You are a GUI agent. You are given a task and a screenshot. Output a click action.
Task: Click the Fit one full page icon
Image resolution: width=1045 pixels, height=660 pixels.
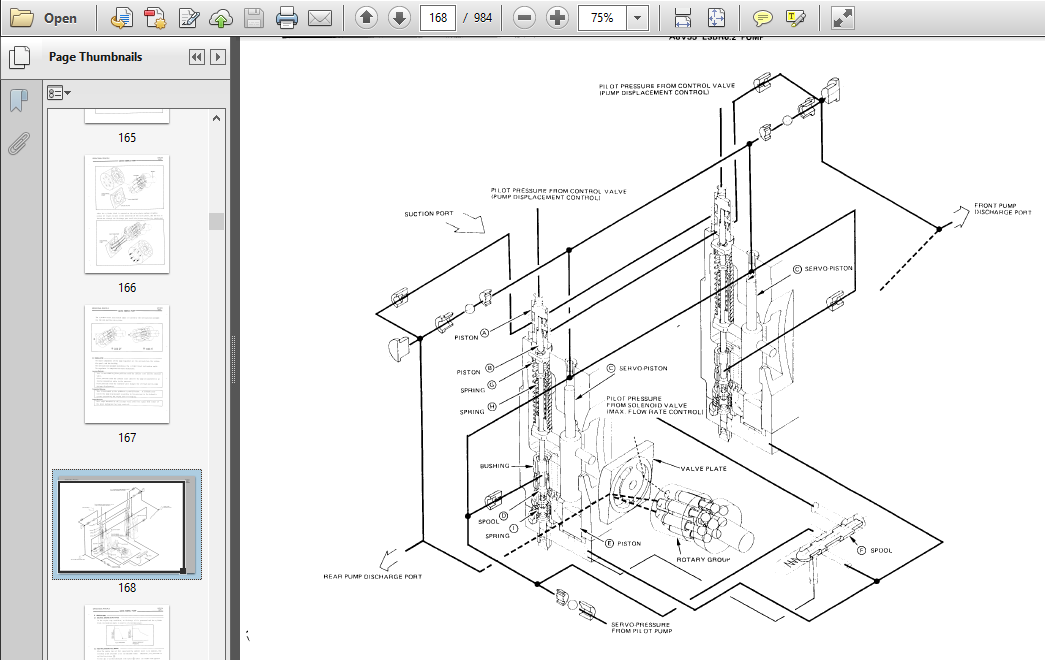point(716,18)
